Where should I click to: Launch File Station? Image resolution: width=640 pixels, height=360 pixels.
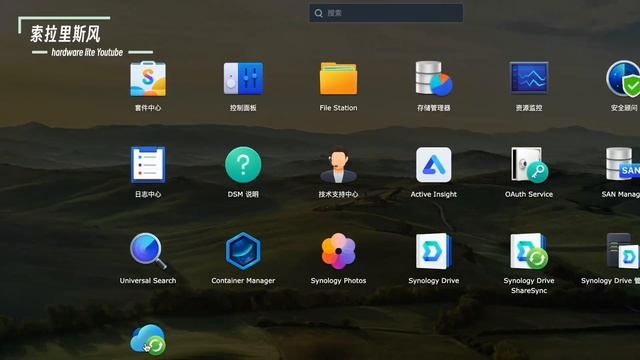[x=338, y=79]
